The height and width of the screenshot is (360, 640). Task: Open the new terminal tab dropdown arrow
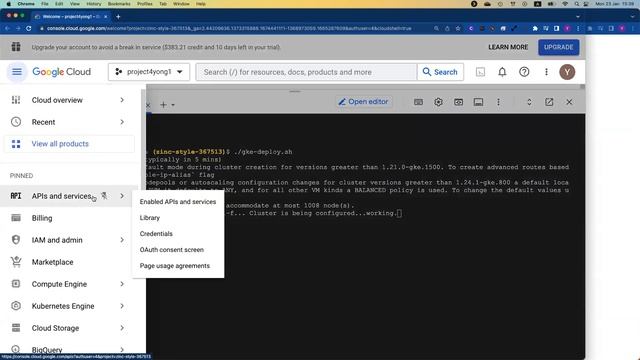[x=173, y=105]
